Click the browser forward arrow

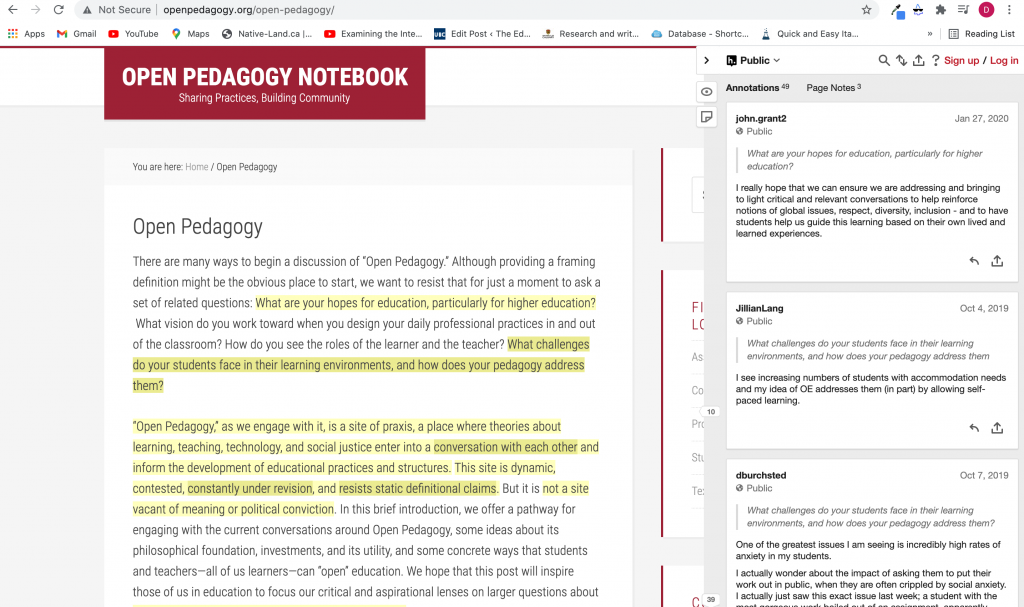[x=35, y=10]
